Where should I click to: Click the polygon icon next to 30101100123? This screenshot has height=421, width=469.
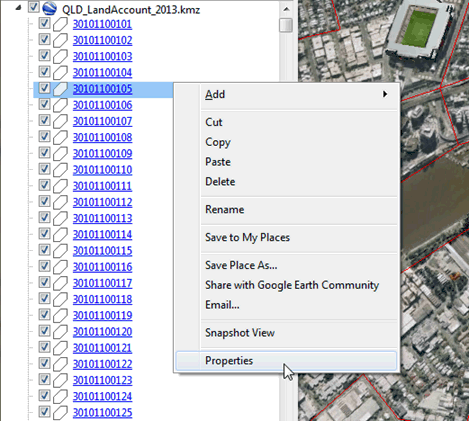[60, 380]
